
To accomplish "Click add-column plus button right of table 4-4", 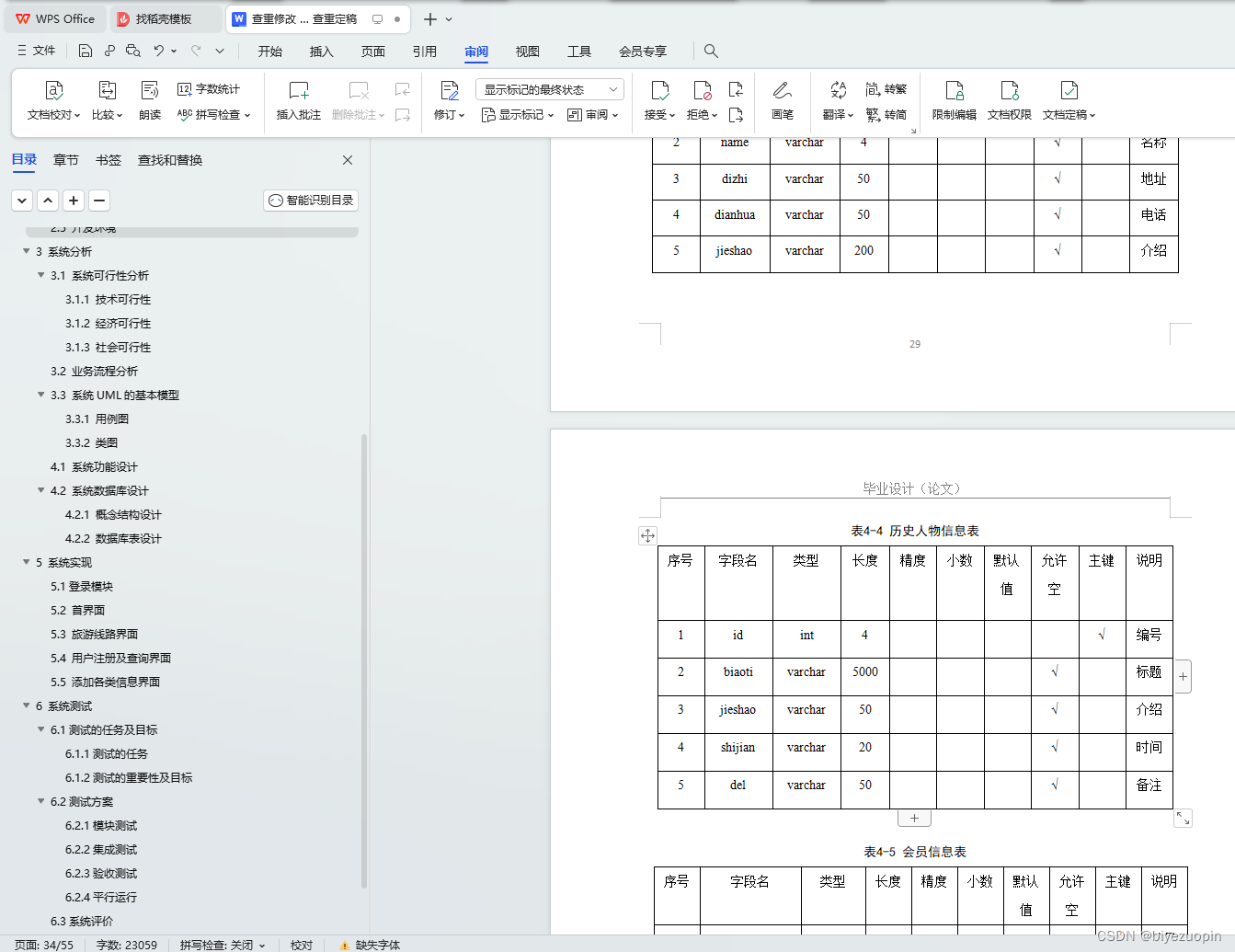I will pos(1183,677).
